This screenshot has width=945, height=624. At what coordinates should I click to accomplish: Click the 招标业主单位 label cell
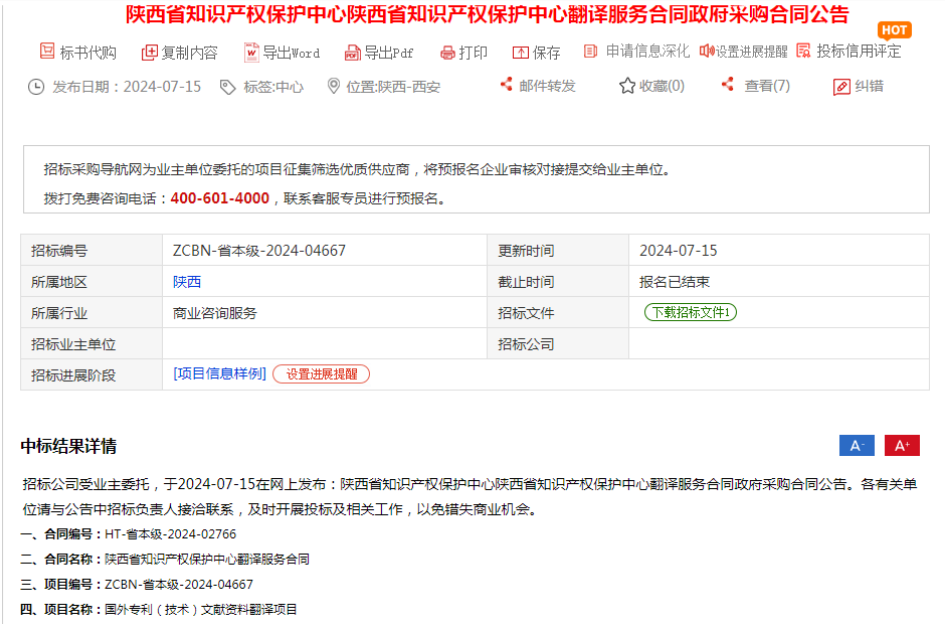tap(92, 344)
